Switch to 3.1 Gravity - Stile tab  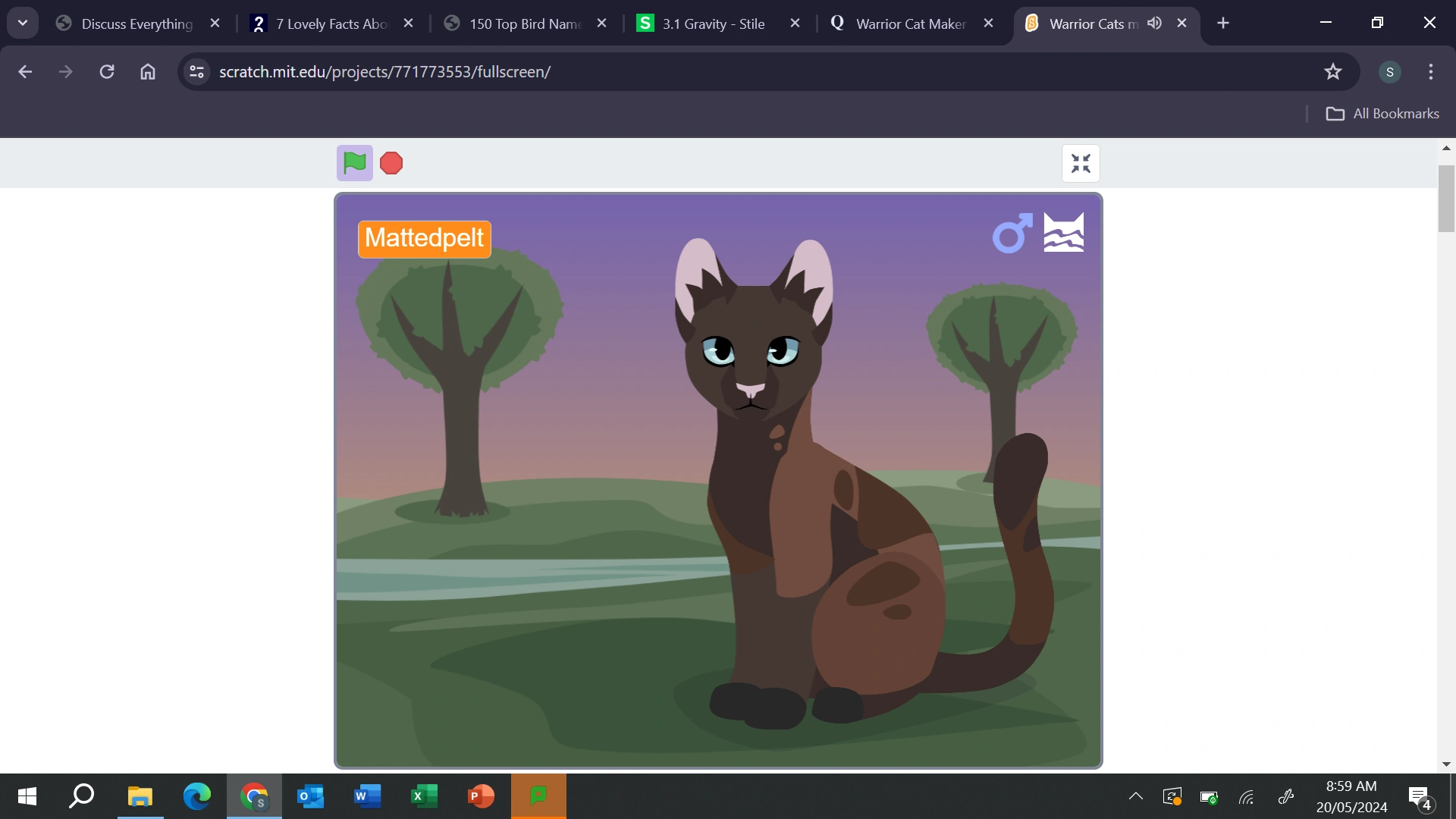pos(713,24)
